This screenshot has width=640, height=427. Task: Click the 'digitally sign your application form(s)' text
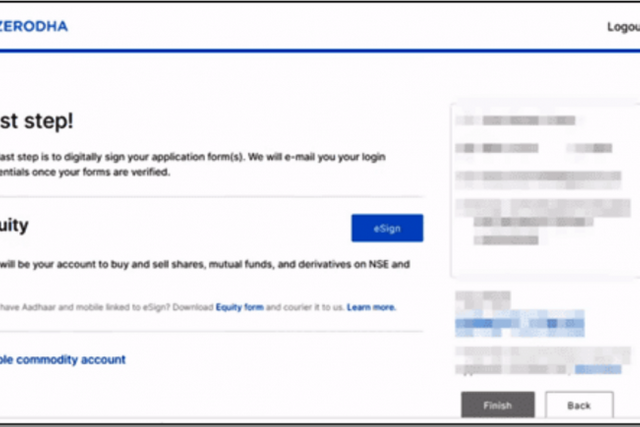[153, 157]
